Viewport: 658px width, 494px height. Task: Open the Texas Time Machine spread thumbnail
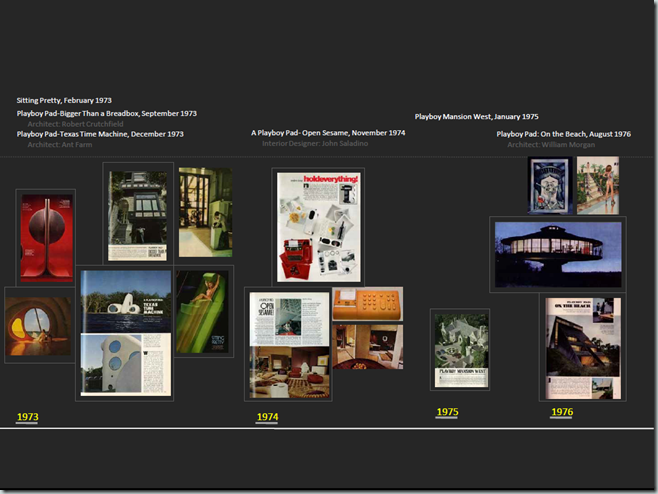[125, 333]
